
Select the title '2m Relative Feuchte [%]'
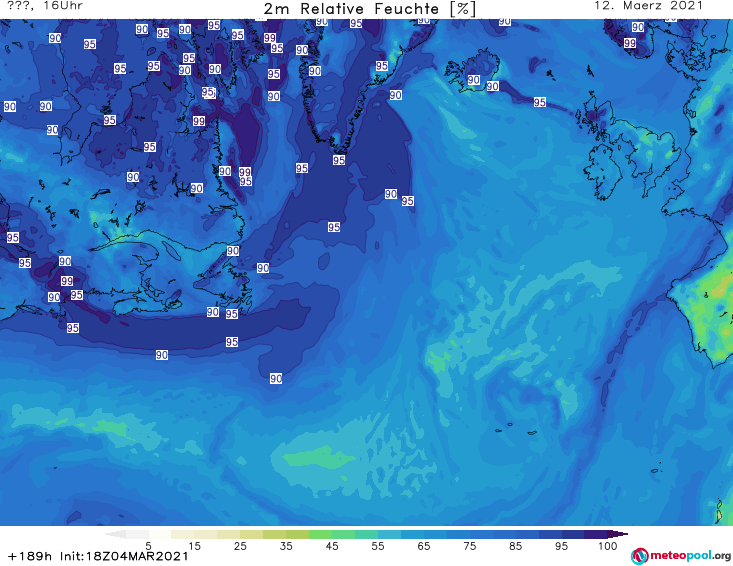point(369,9)
